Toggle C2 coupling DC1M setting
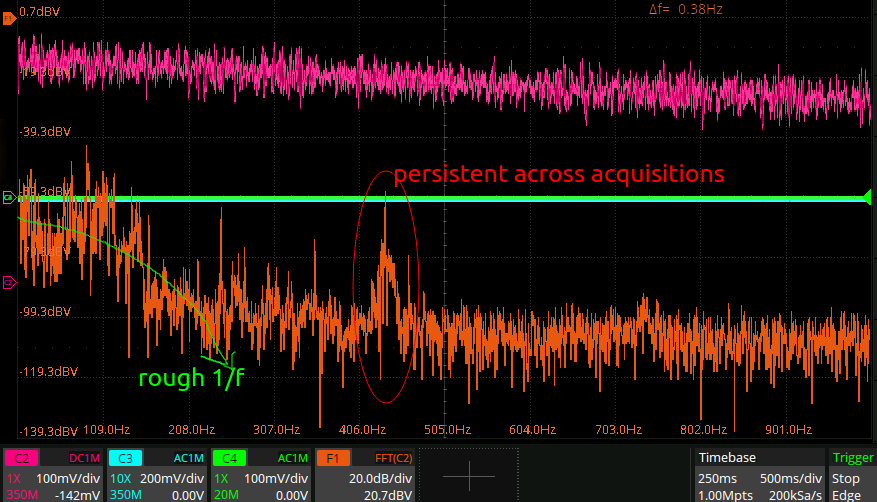This screenshot has height=502, width=877. [84, 458]
